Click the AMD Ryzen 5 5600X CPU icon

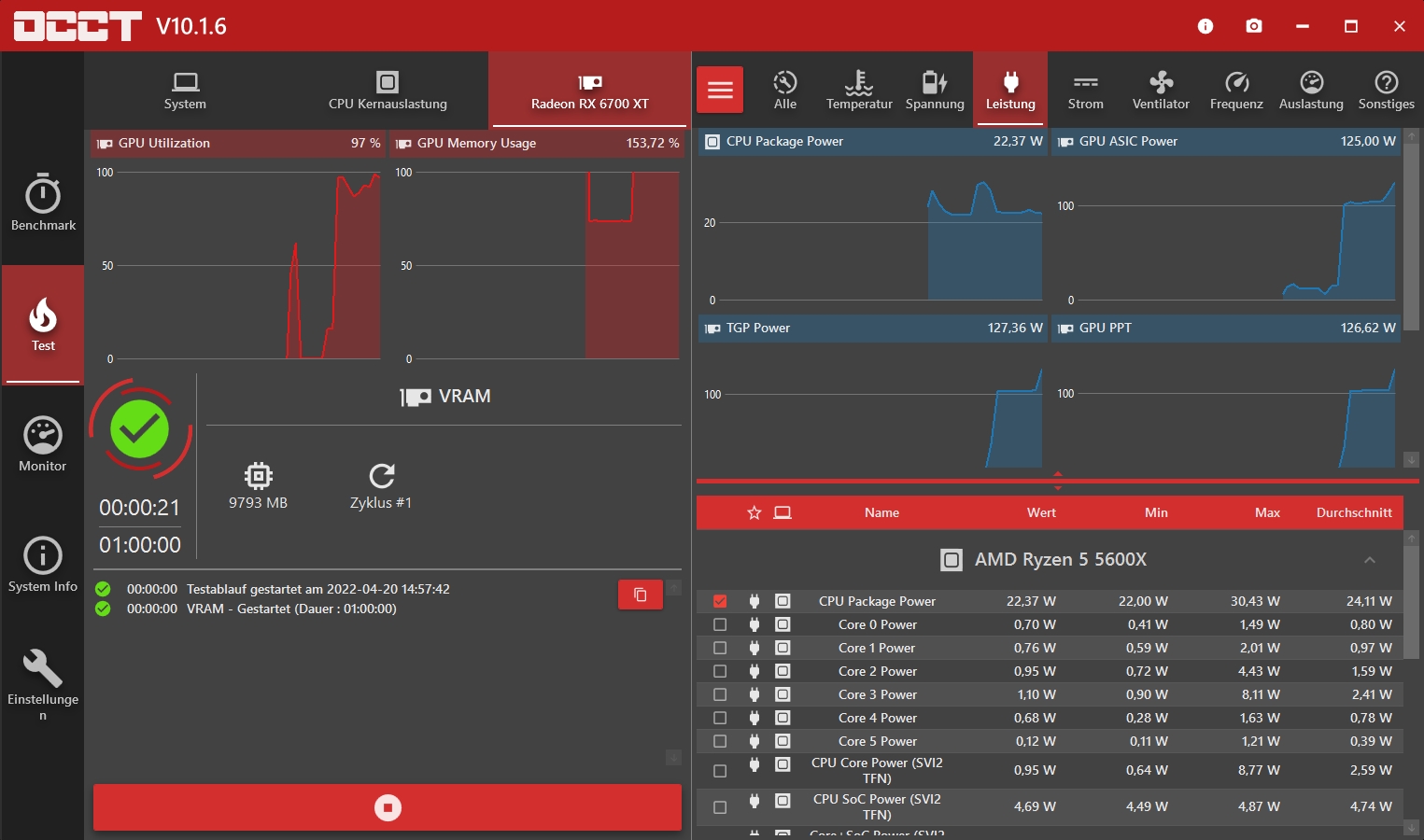click(x=952, y=560)
